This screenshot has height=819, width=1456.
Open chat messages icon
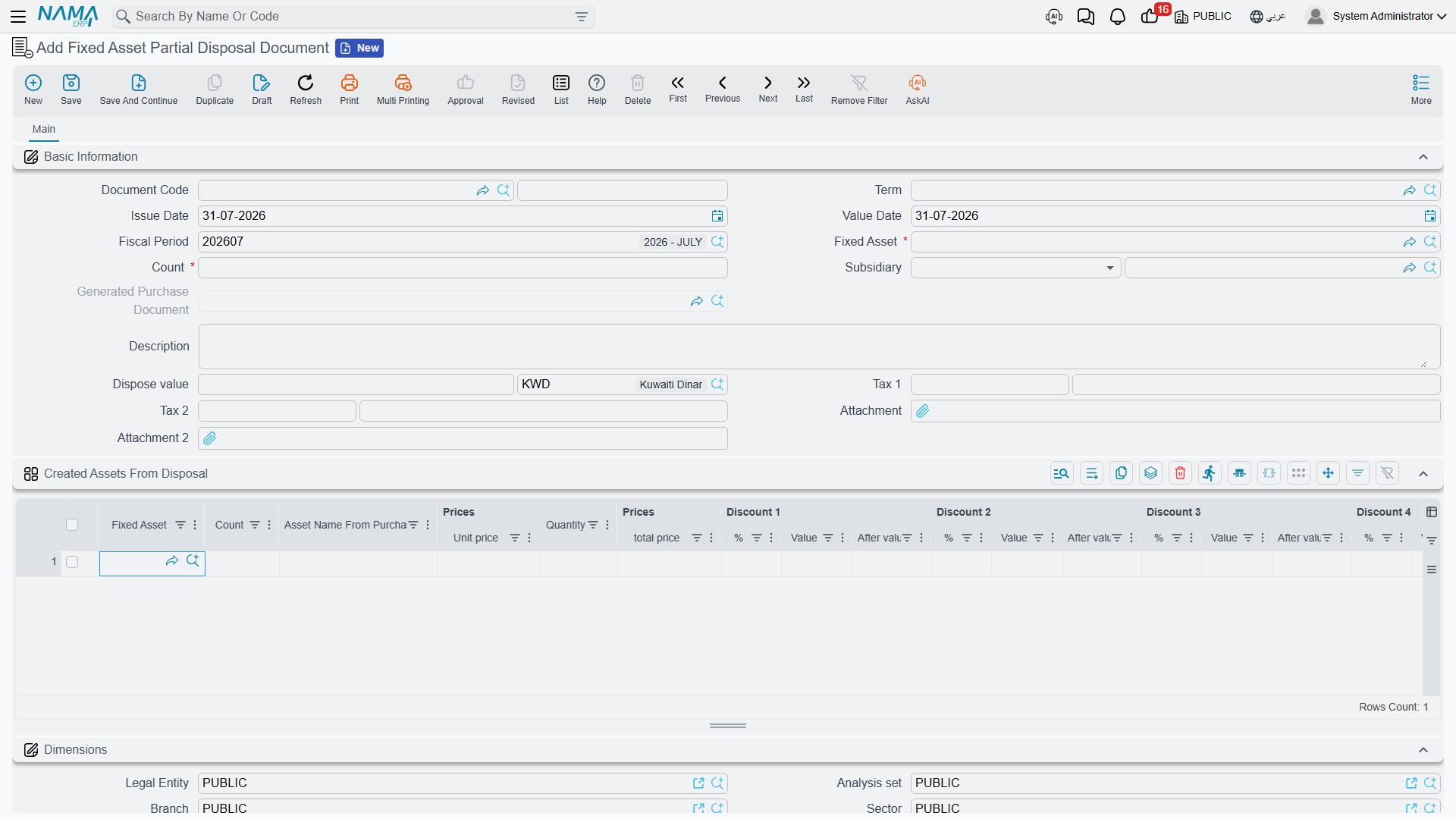click(1086, 17)
